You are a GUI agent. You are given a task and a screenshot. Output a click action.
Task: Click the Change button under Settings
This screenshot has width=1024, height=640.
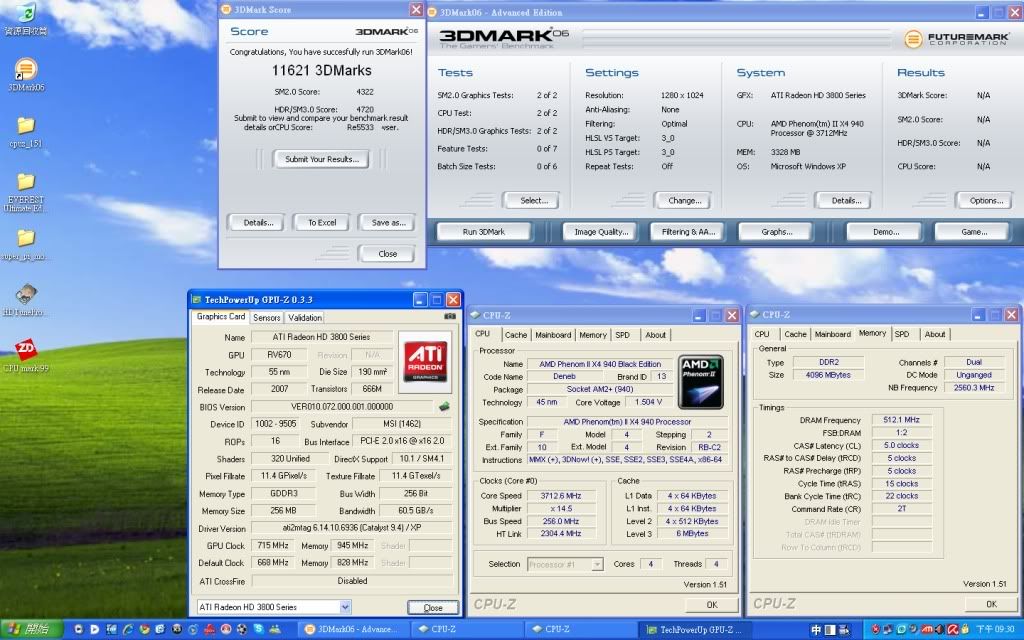684,200
